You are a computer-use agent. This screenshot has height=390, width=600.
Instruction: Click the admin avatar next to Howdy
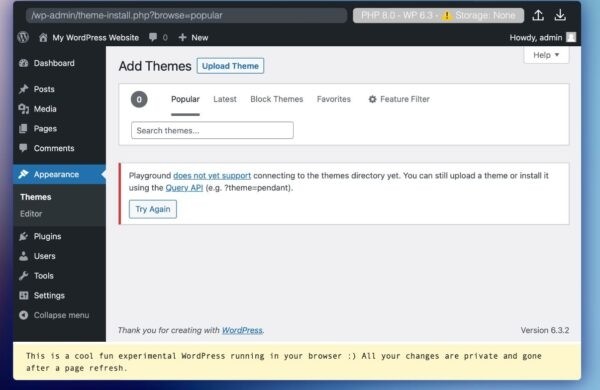pyautogui.click(x=571, y=37)
